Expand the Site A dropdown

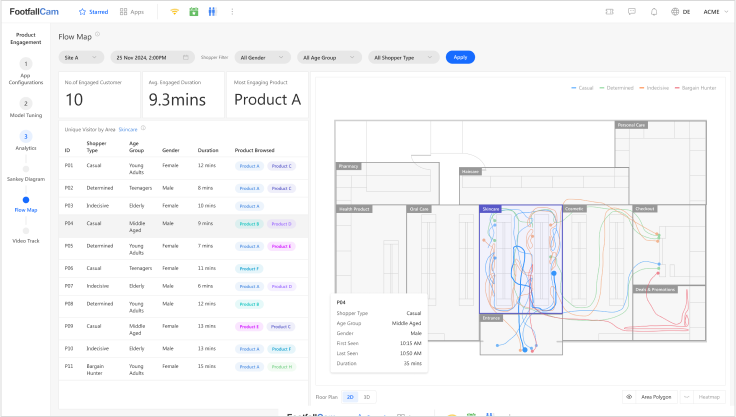pyautogui.click(x=81, y=57)
